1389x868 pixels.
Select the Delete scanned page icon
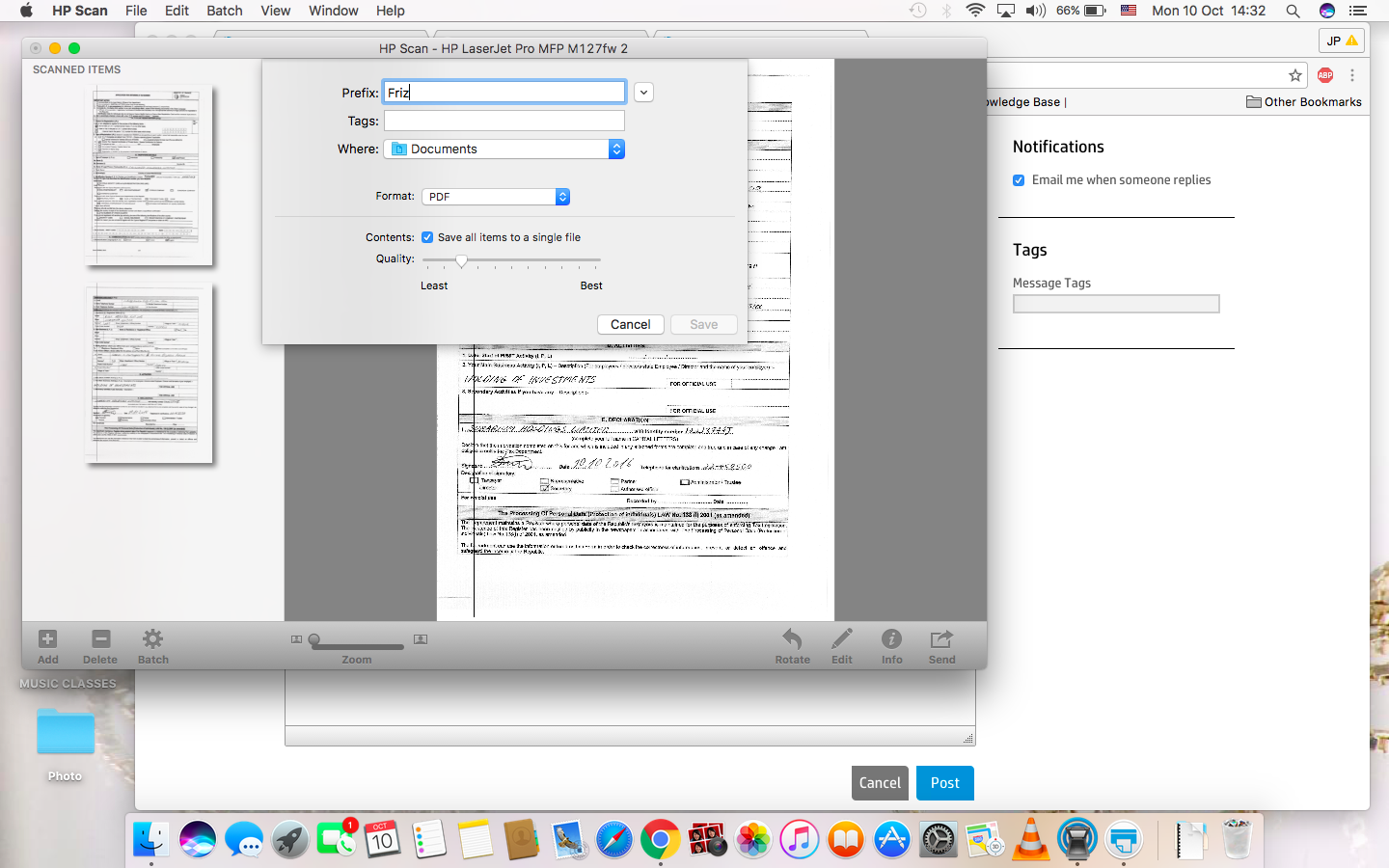tap(100, 638)
